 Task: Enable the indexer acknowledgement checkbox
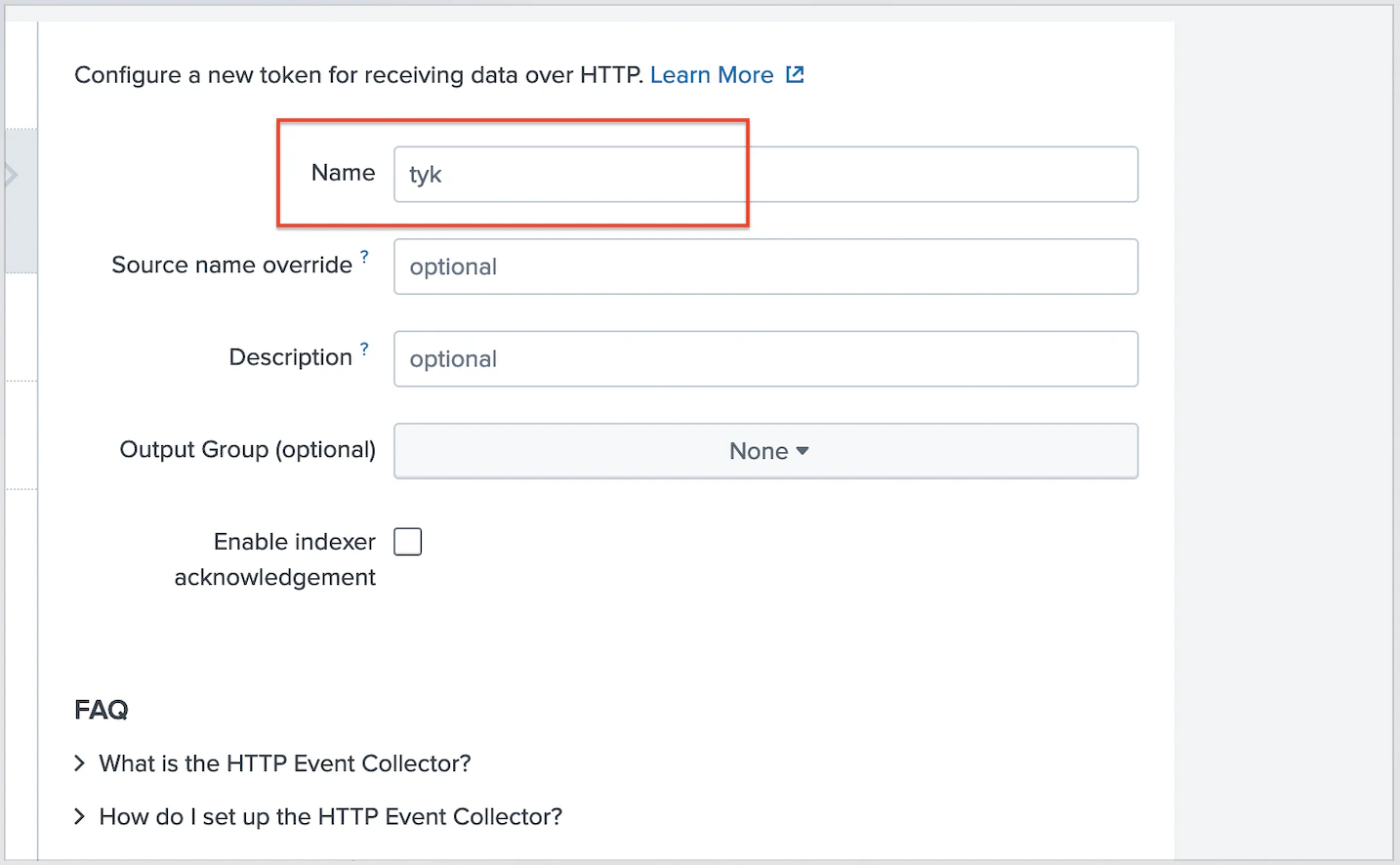pyautogui.click(x=408, y=542)
